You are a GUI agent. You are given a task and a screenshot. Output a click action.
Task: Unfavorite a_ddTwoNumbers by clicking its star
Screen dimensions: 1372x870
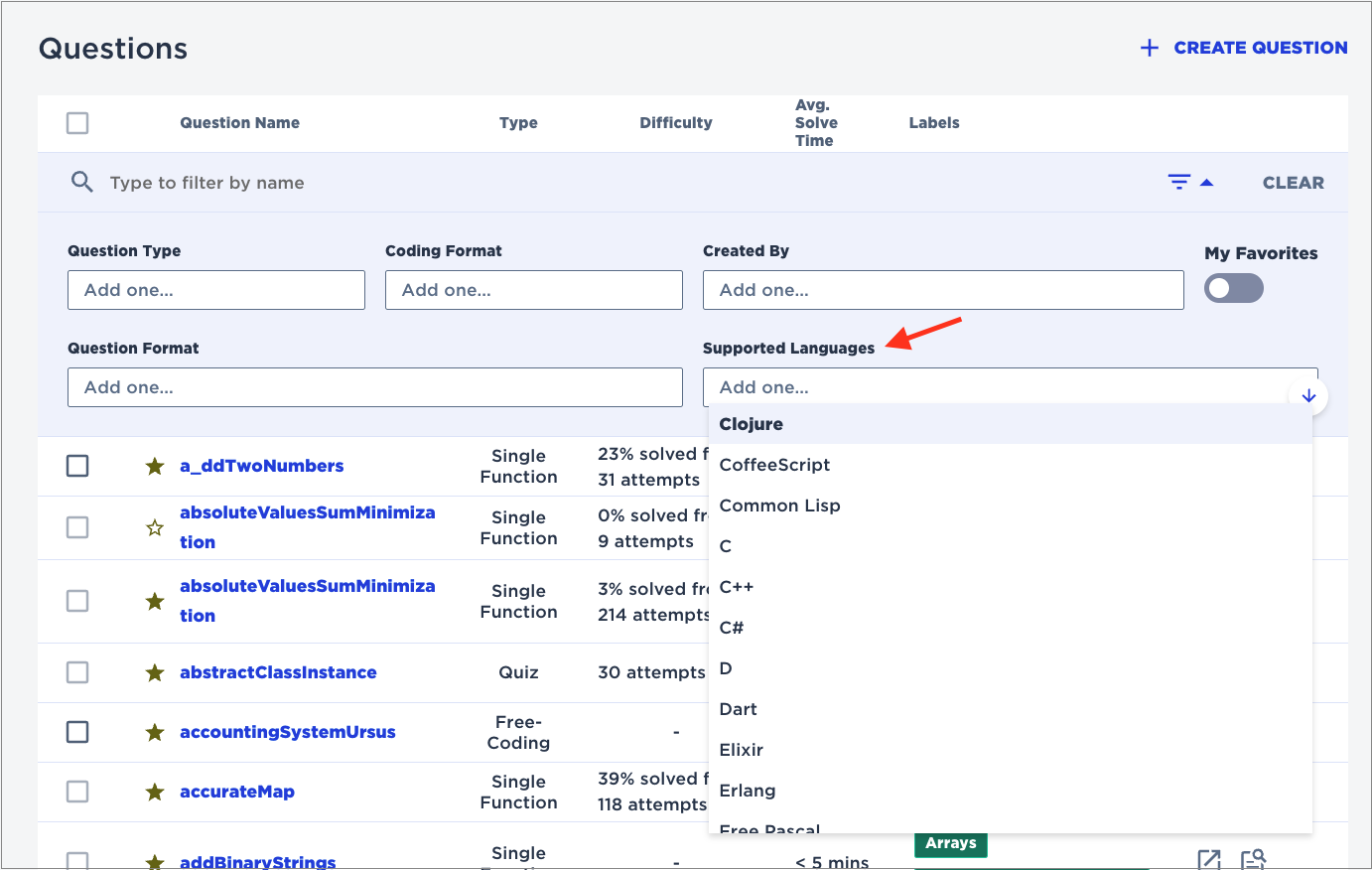pyautogui.click(x=154, y=466)
